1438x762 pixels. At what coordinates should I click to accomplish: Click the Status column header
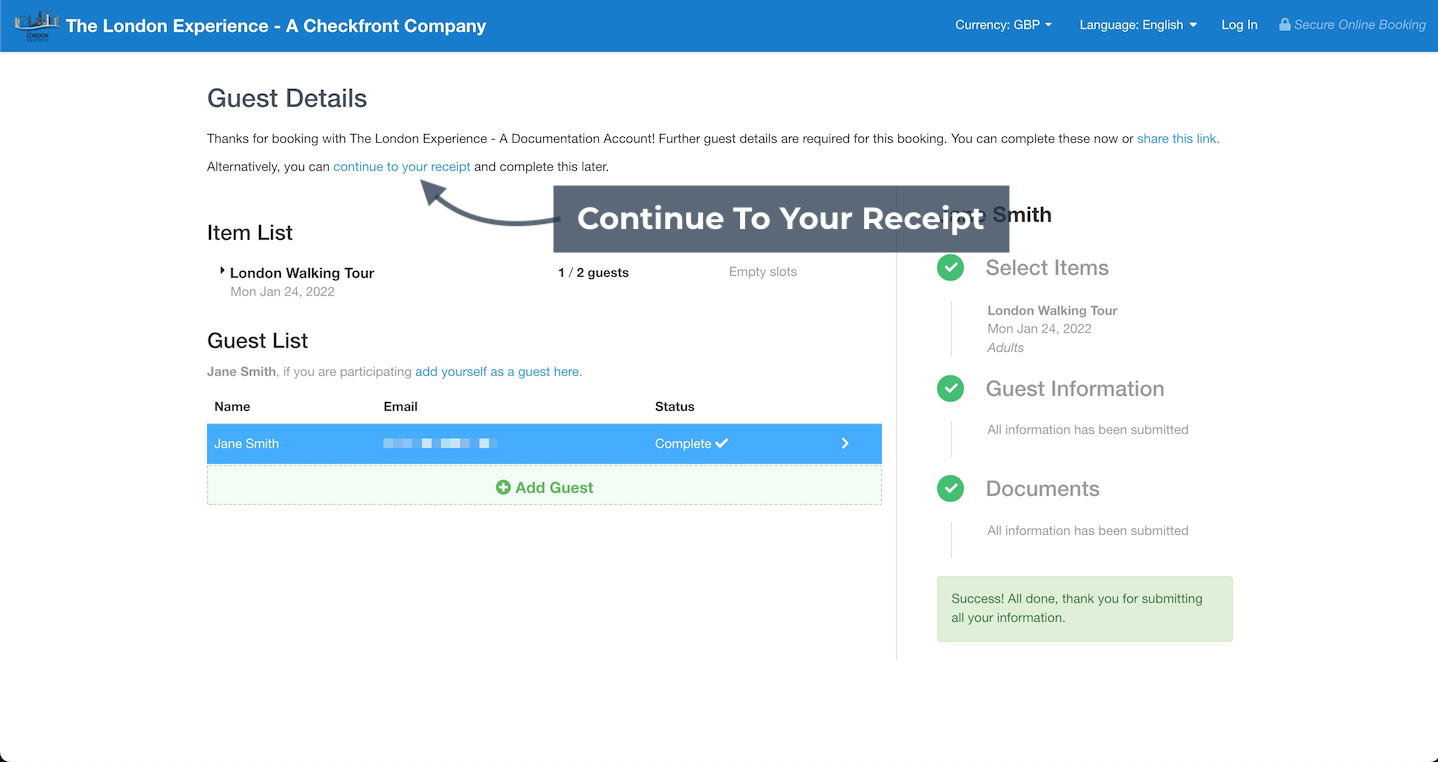tap(674, 407)
